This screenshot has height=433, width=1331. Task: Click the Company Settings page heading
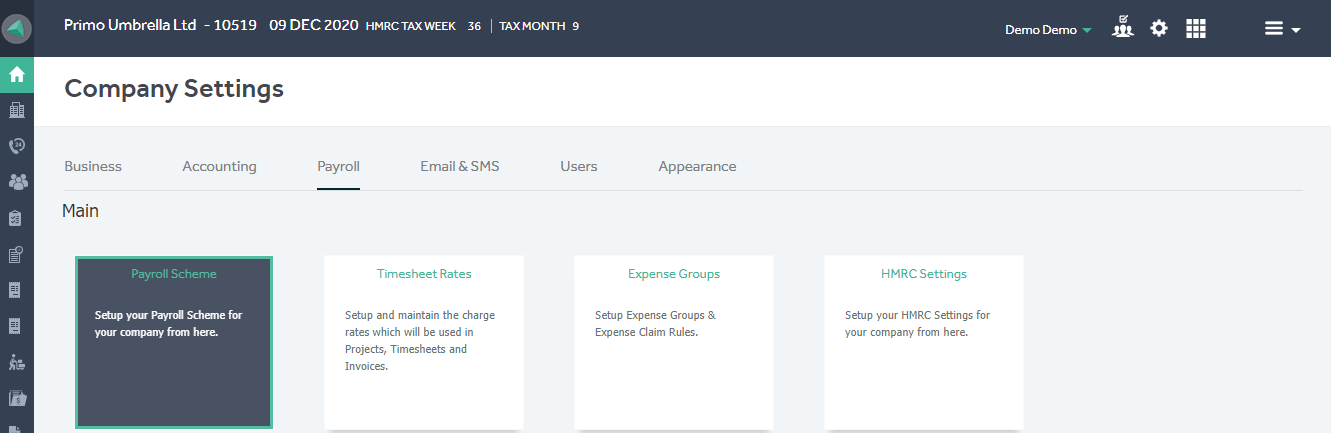pyautogui.click(x=174, y=89)
